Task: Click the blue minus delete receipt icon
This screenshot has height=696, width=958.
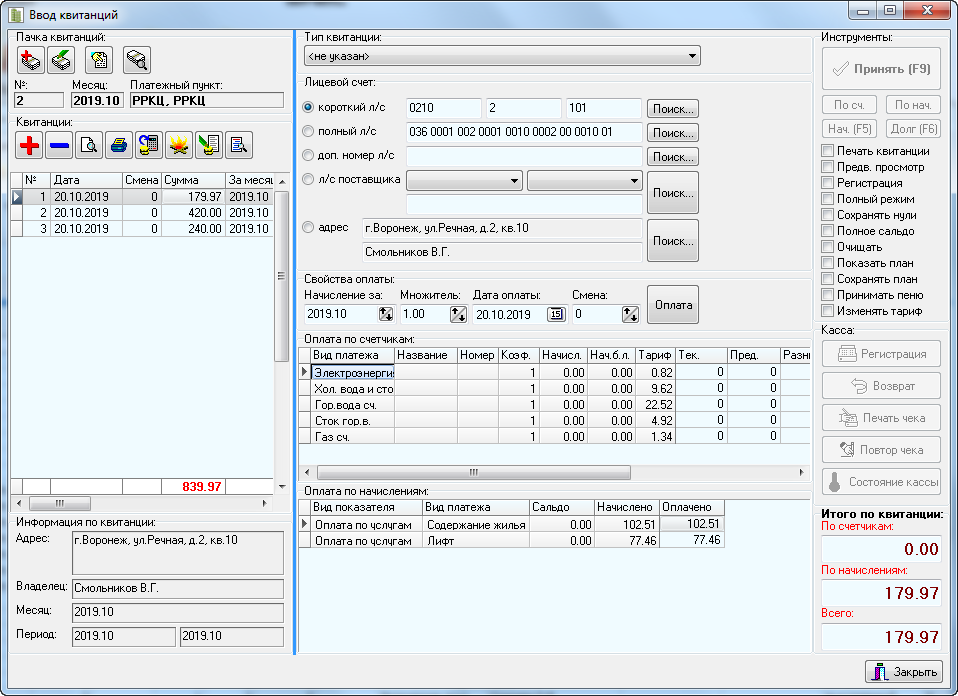Action: tap(59, 146)
